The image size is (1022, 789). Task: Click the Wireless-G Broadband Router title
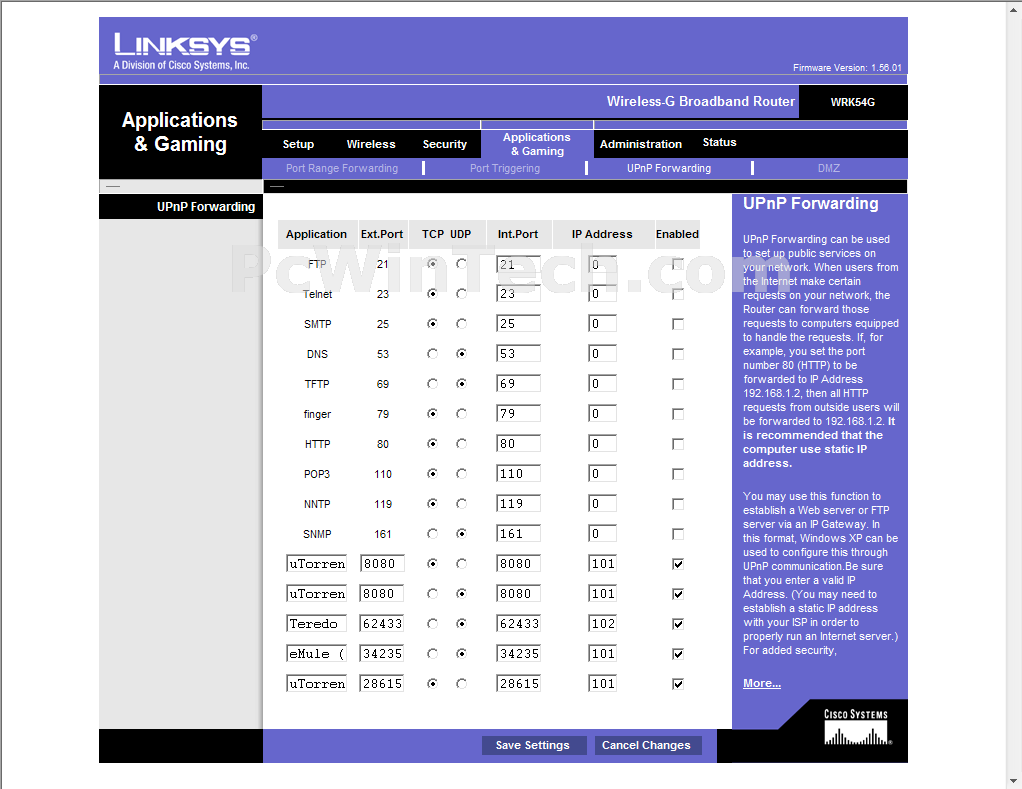click(701, 102)
